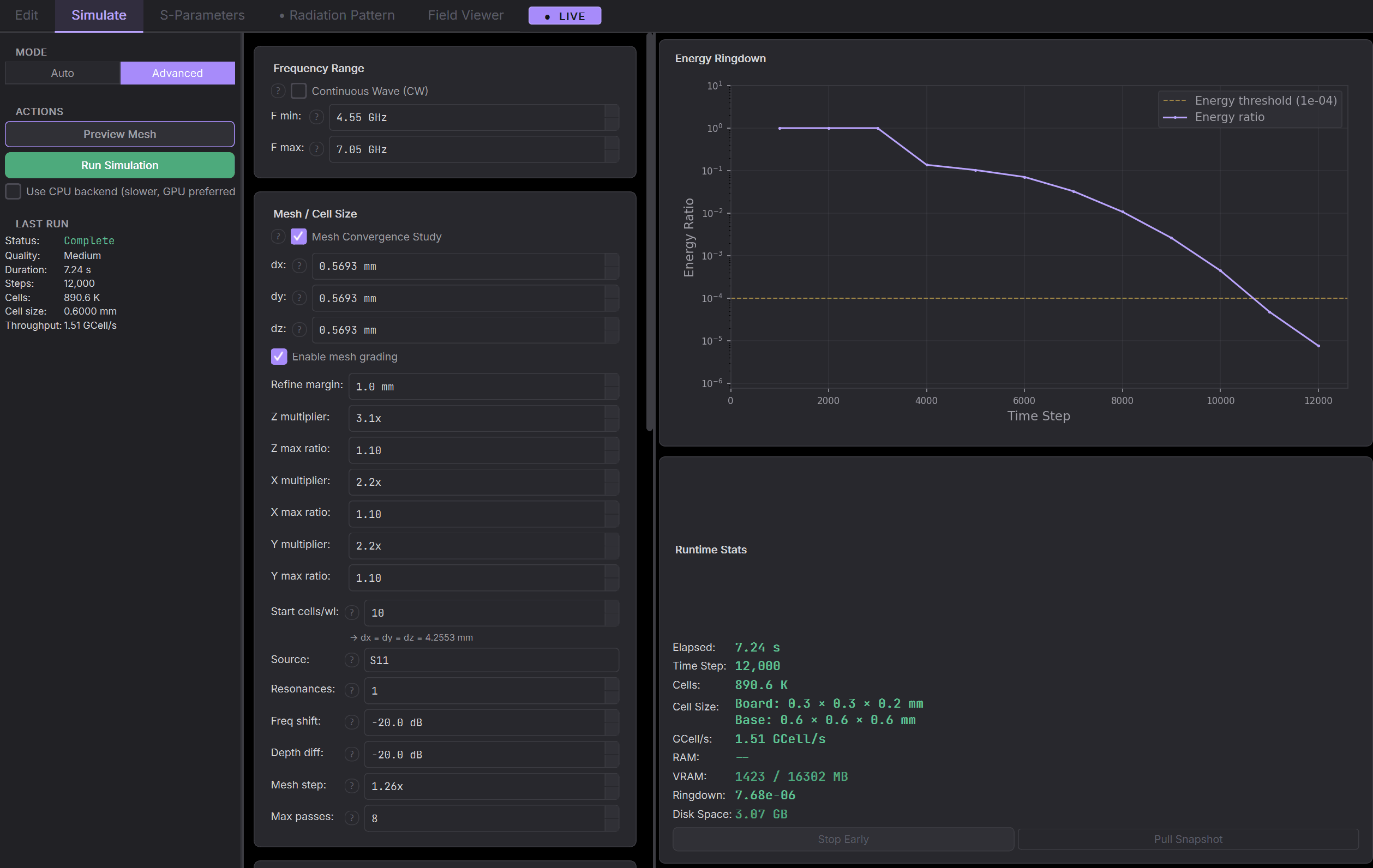Click the Run Simulation button
1373x868 pixels.
120,165
